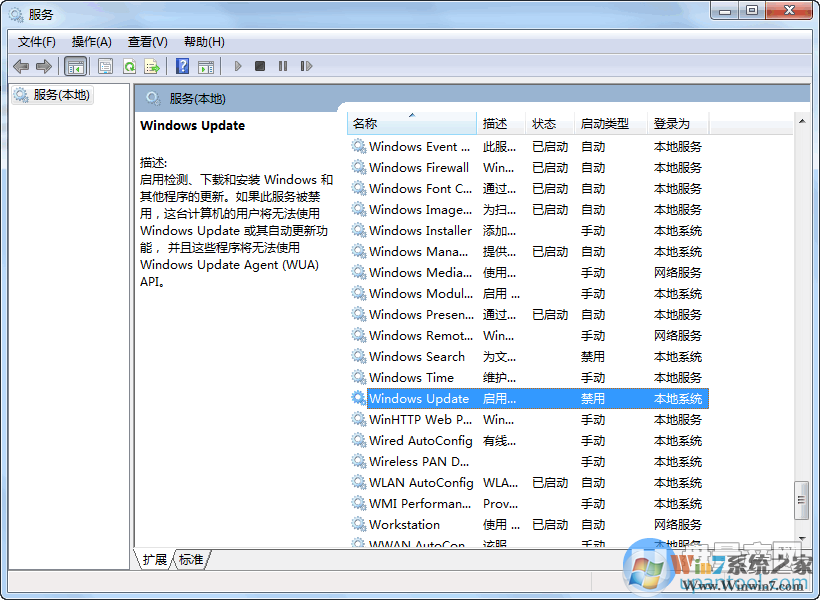Image resolution: width=820 pixels, height=600 pixels.
Task: Open the Help question-mark icon
Action: click(x=183, y=66)
